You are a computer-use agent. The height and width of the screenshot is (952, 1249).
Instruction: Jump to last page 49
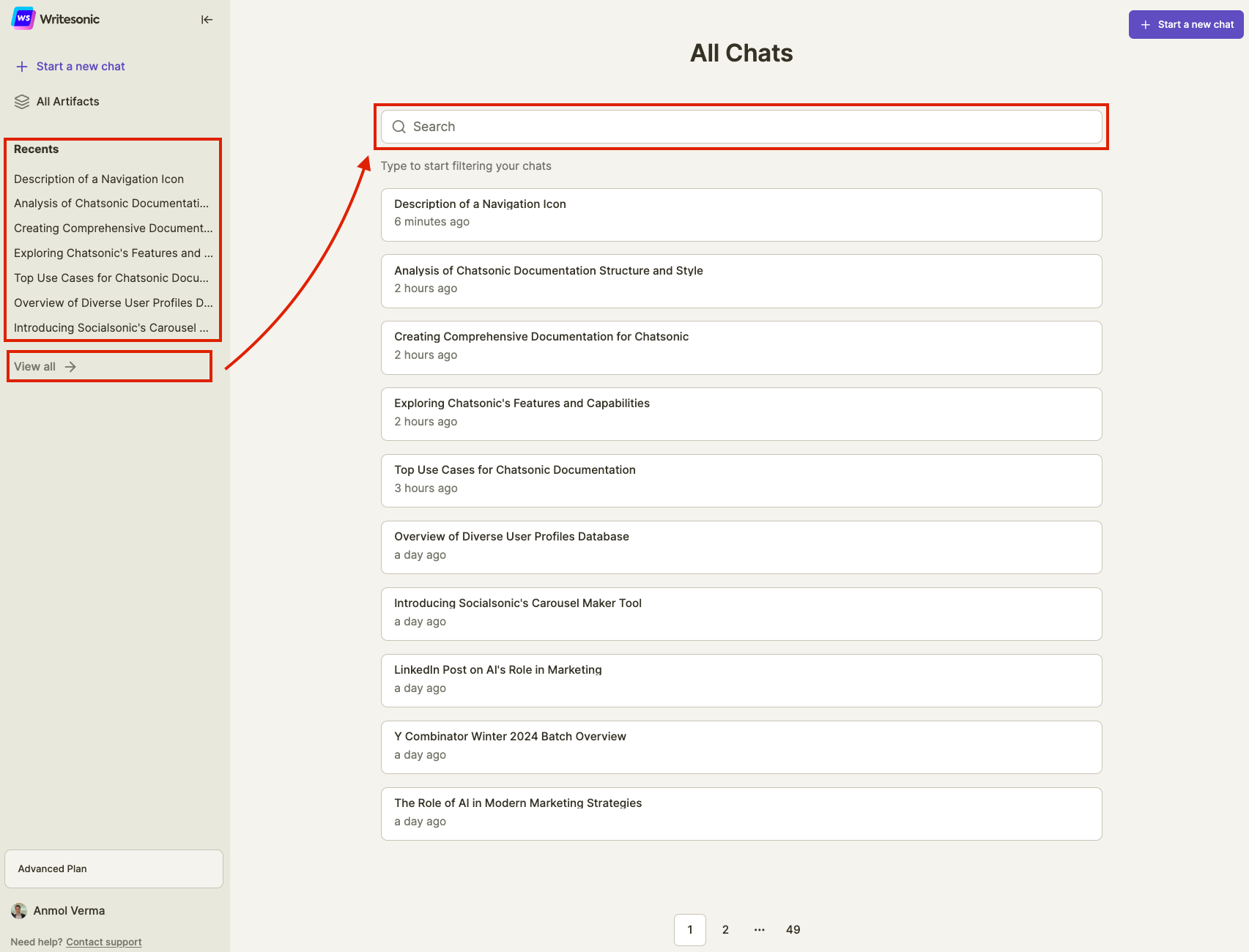[793, 930]
